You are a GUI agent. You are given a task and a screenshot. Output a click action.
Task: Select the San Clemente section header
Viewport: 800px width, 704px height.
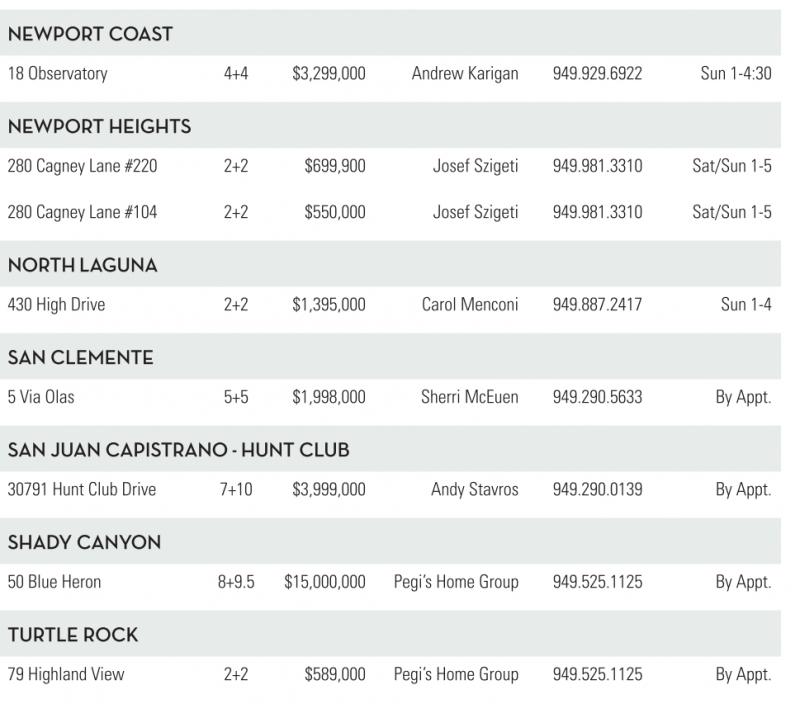click(x=80, y=358)
